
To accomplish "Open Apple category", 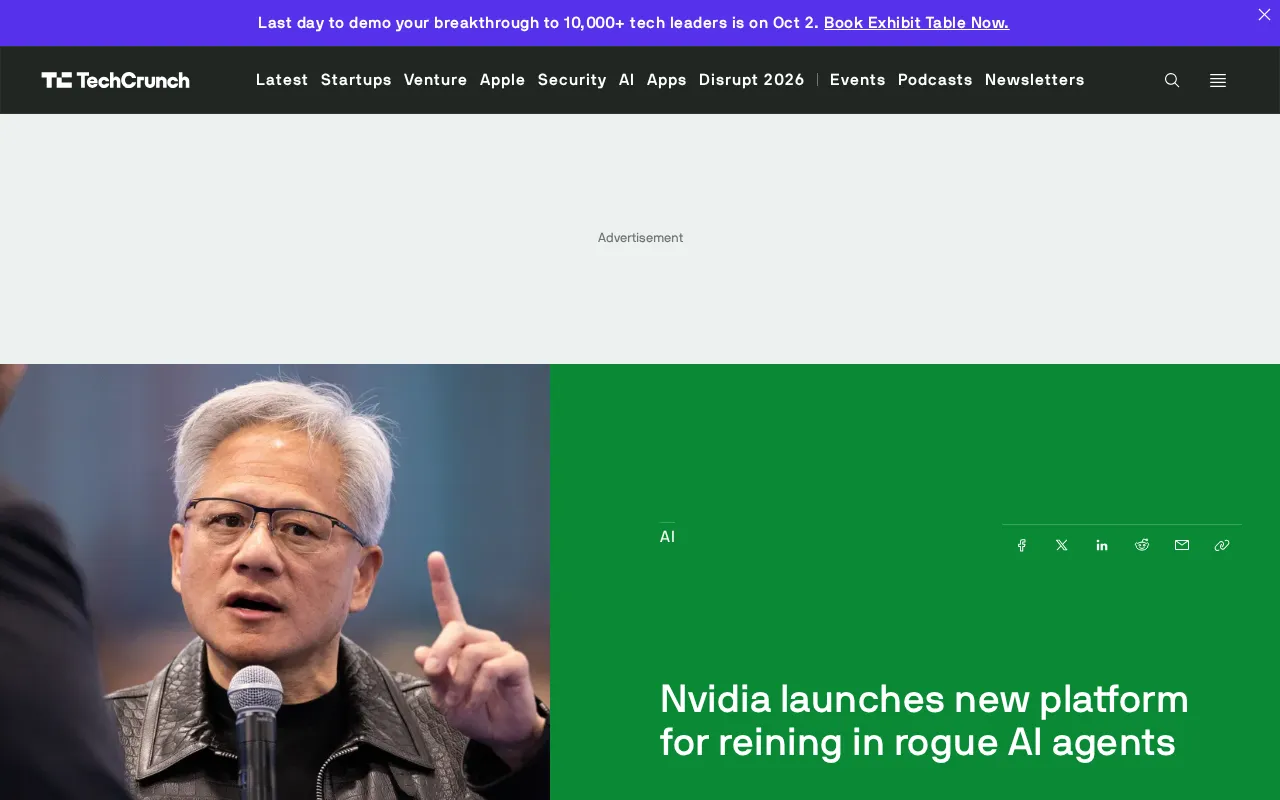I will coord(502,80).
